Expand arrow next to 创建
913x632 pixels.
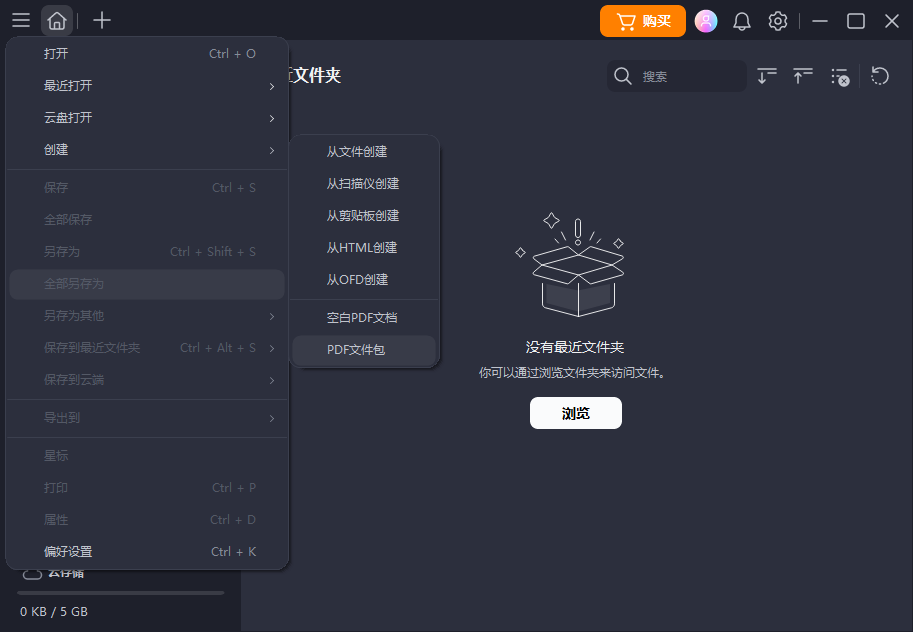pos(272,150)
